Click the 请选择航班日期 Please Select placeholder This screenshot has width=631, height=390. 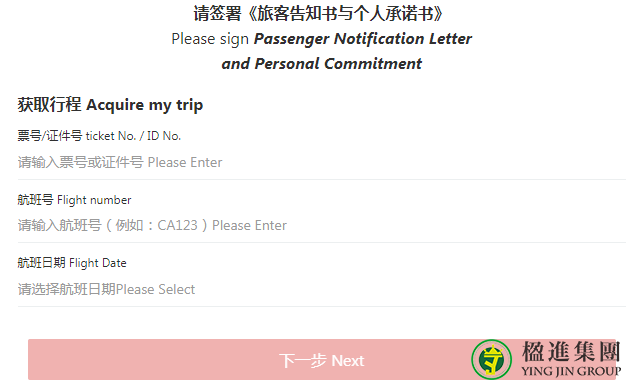point(106,289)
